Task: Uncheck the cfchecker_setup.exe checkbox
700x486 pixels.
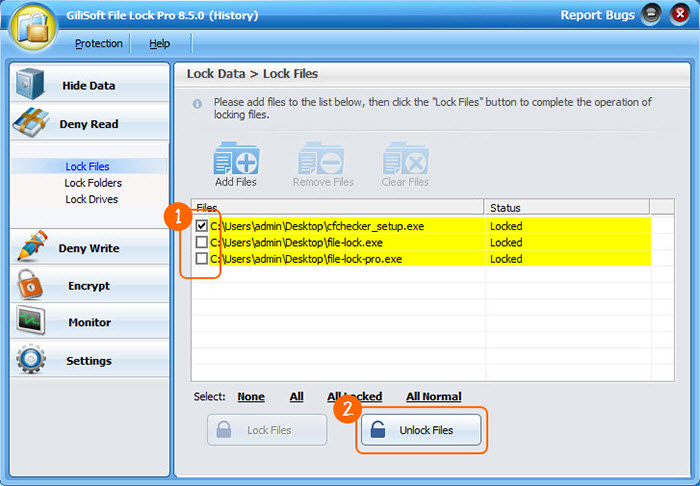Action: tap(201, 226)
